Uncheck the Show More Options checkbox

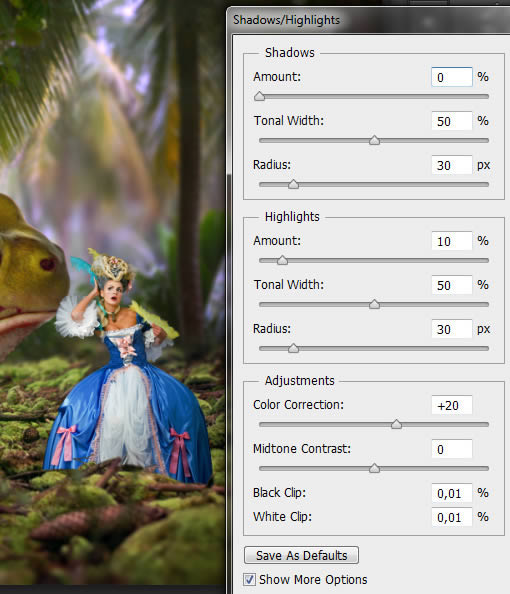[x=249, y=580]
